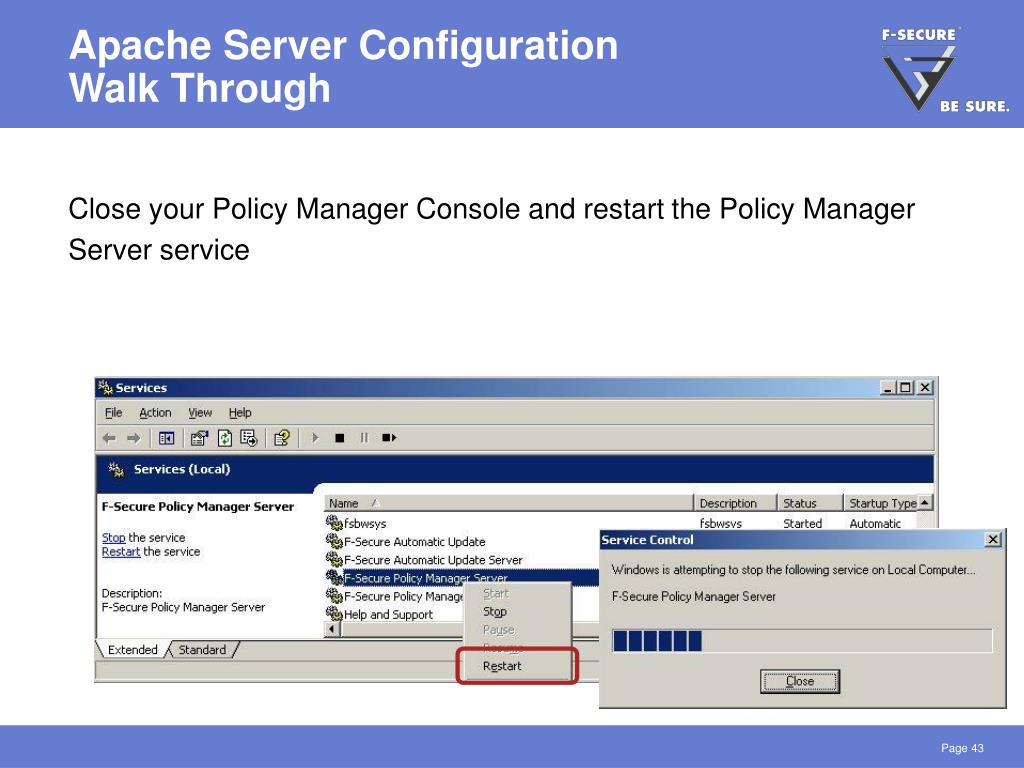This screenshot has height=768, width=1024.
Task: Sort by the Description column header
Action: click(735, 503)
